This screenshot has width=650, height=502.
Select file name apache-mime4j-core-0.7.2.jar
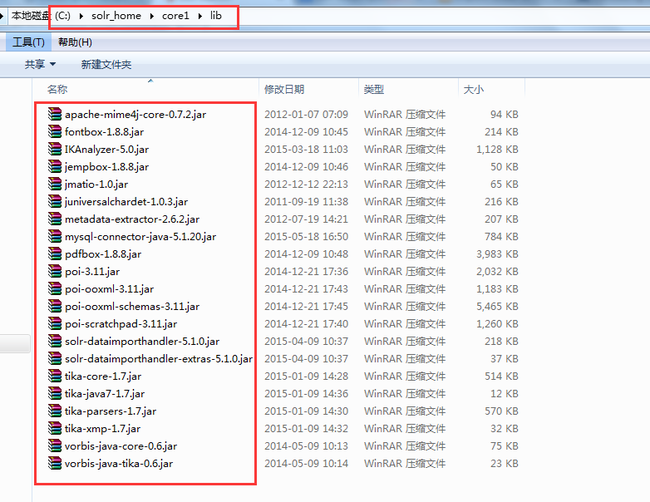click(136, 114)
